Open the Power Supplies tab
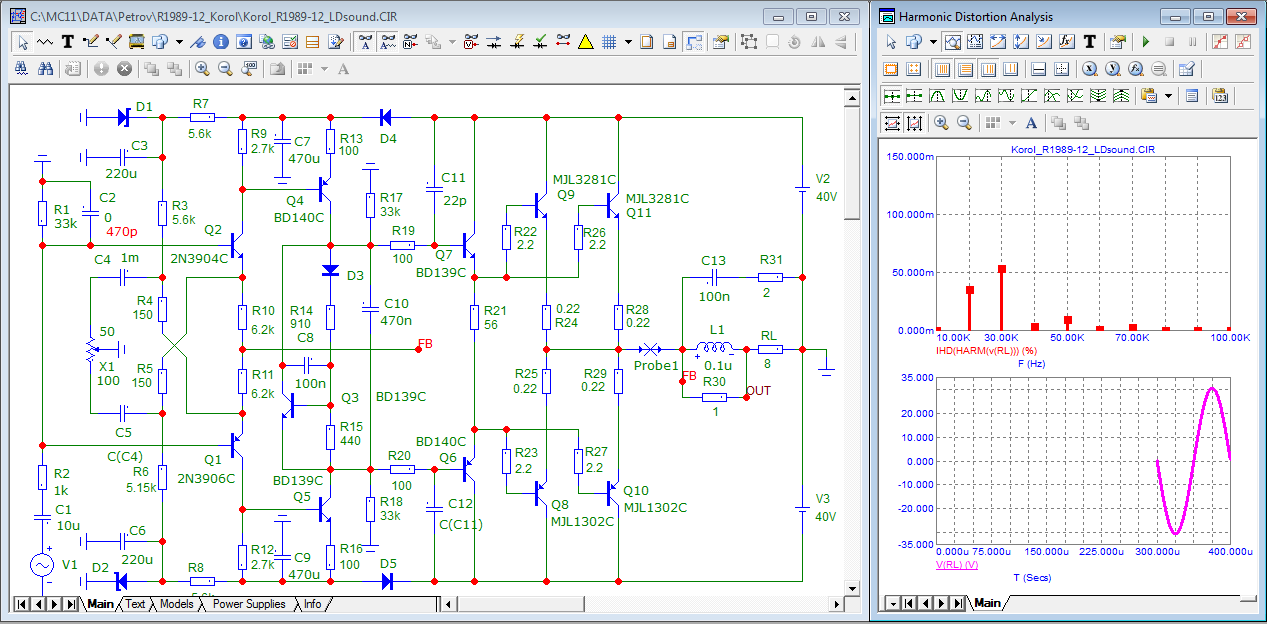 [249, 604]
